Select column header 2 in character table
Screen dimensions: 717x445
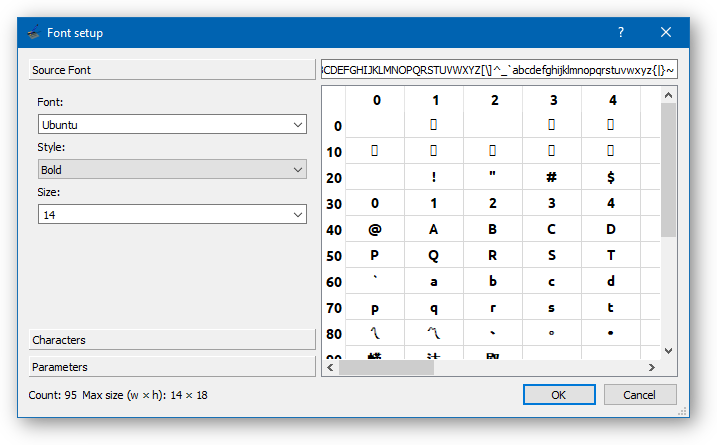tap(493, 101)
